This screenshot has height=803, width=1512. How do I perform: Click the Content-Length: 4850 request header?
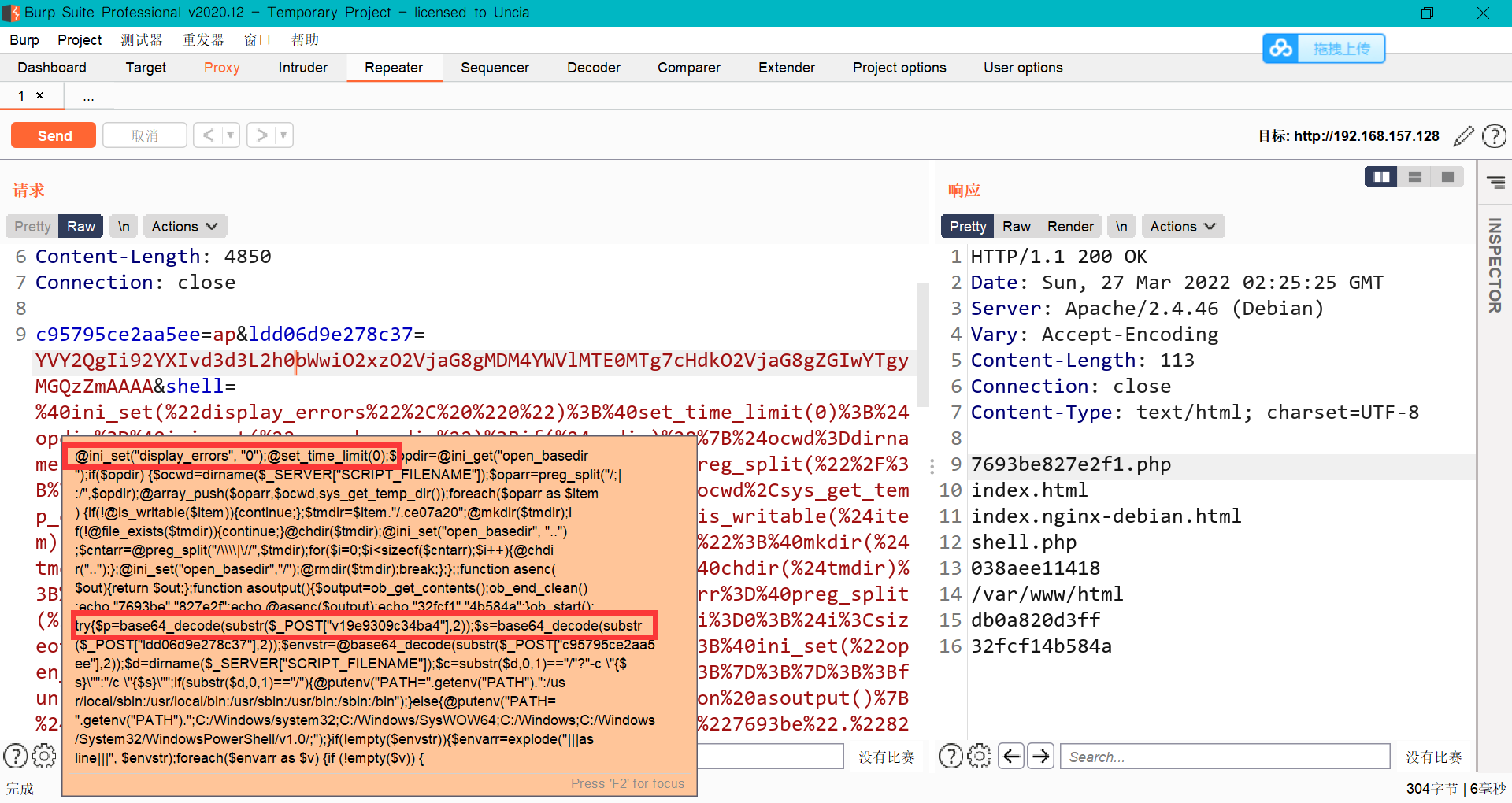coord(153,257)
